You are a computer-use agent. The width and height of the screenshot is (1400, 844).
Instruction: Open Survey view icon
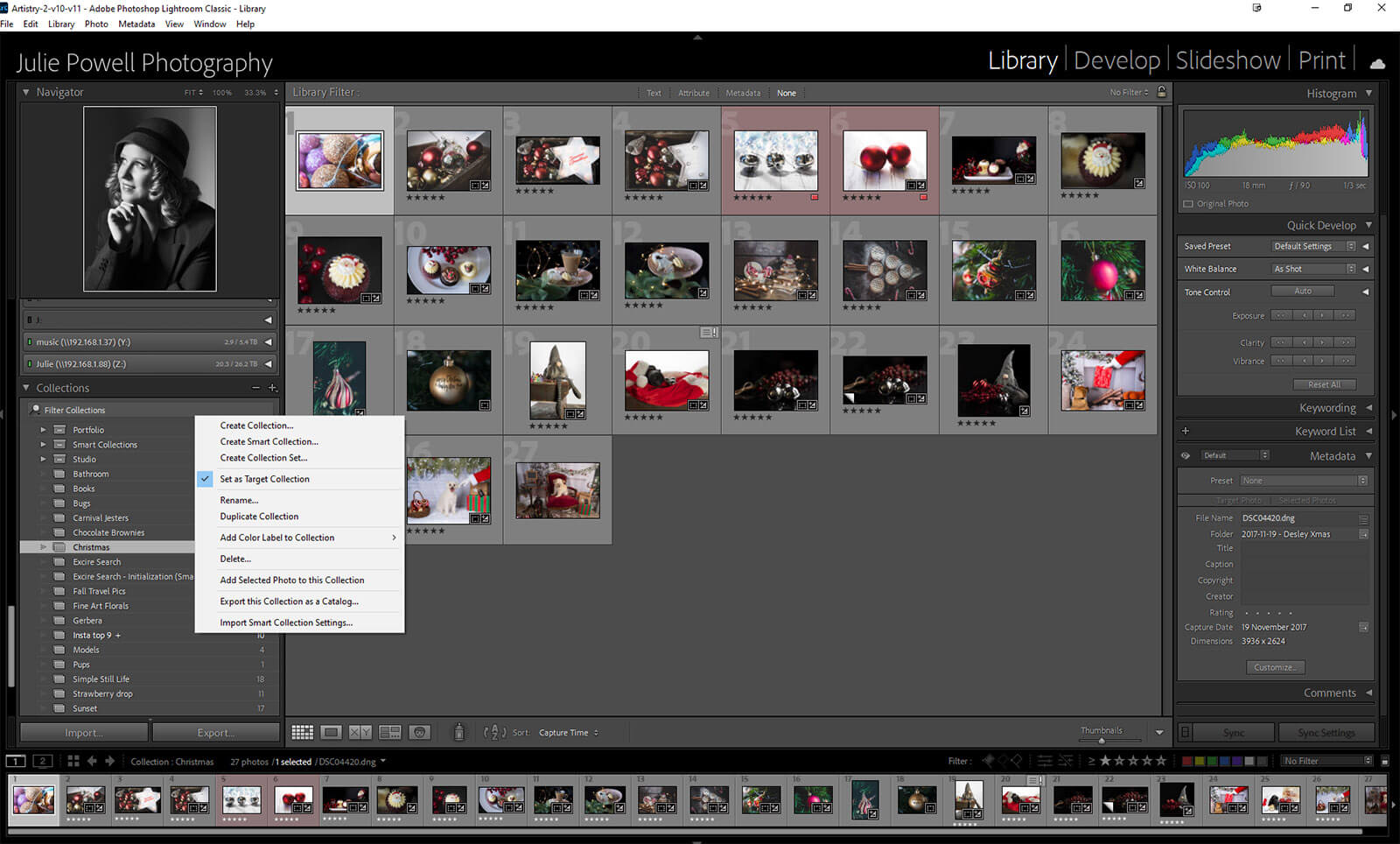(x=390, y=733)
